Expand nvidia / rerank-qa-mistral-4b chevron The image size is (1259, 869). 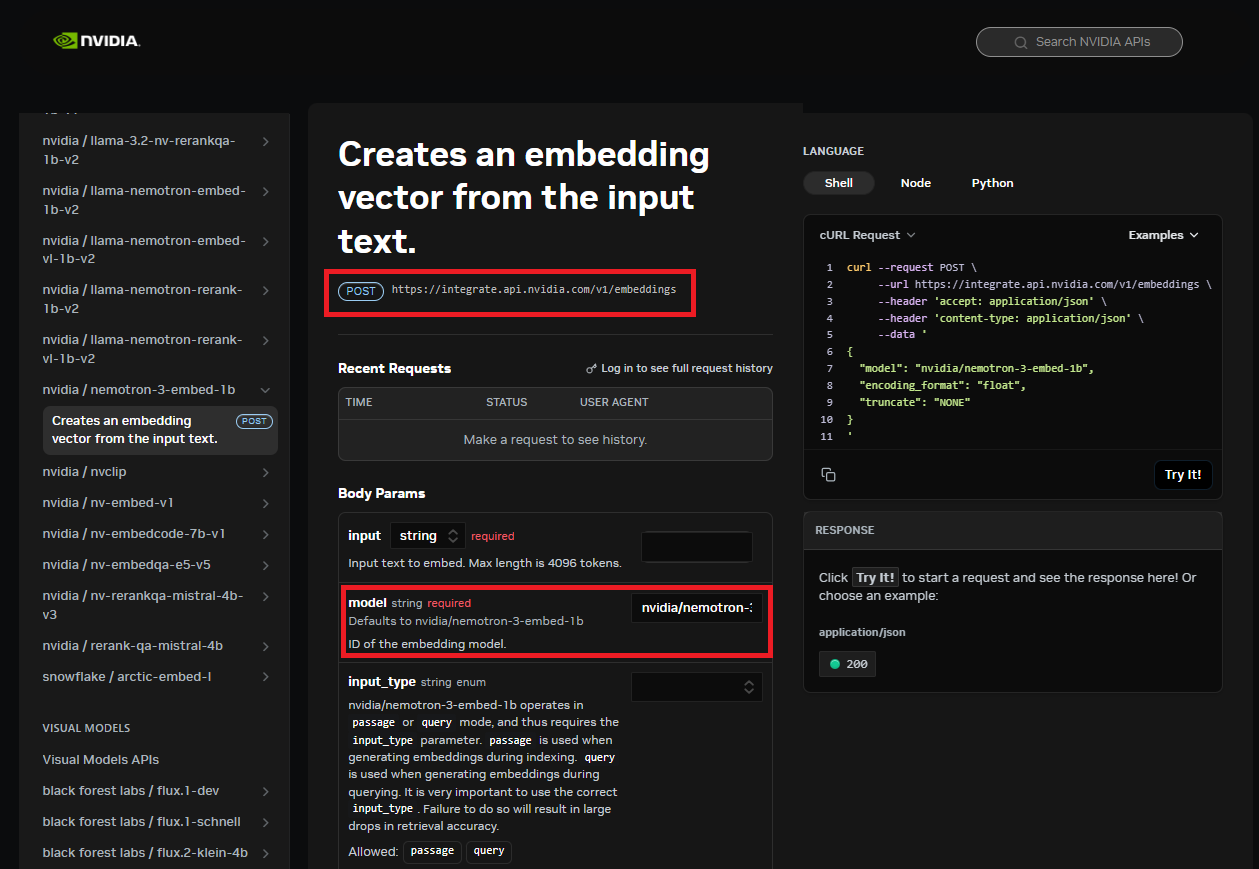click(266, 646)
